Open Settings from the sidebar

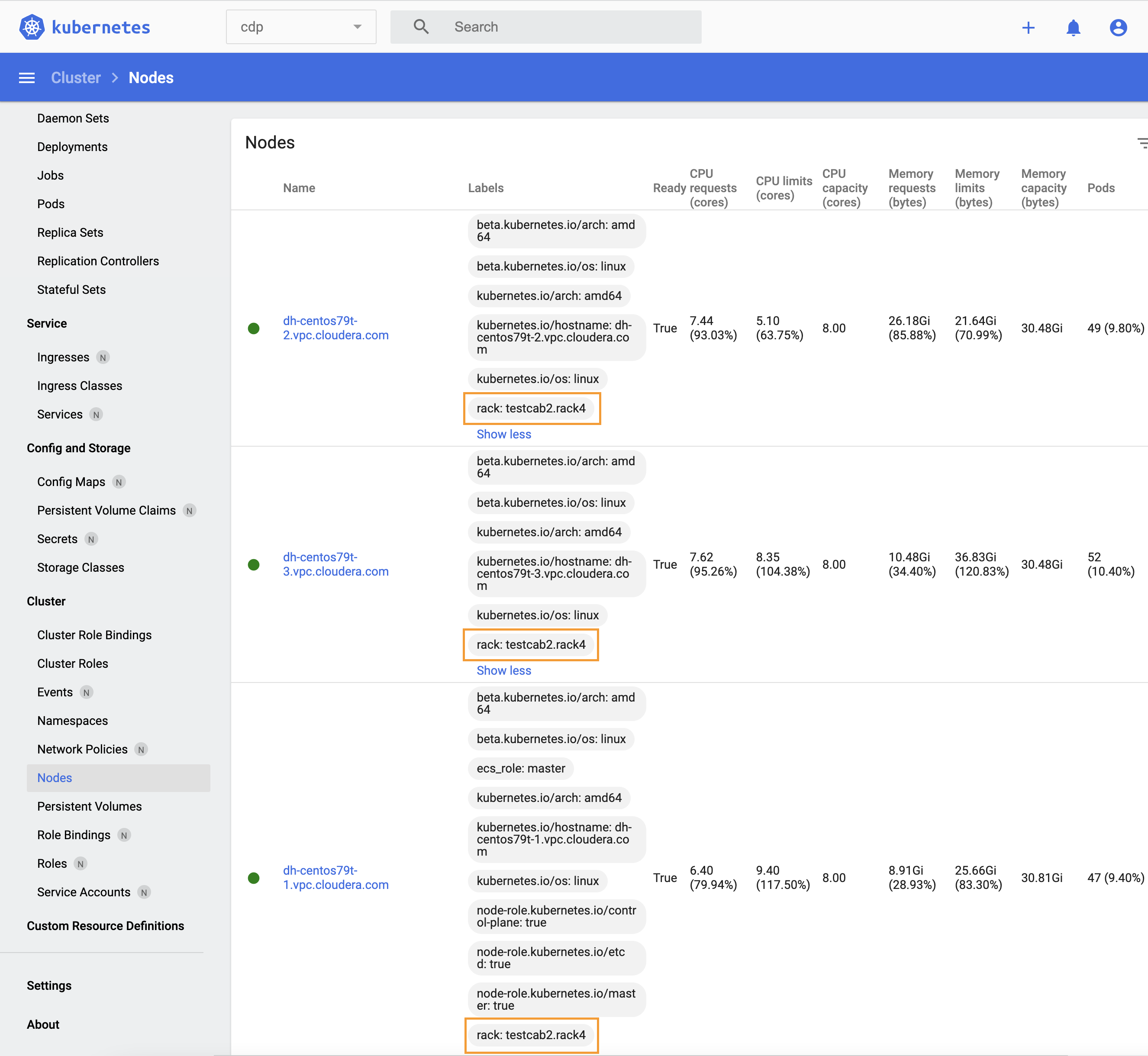pos(49,985)
